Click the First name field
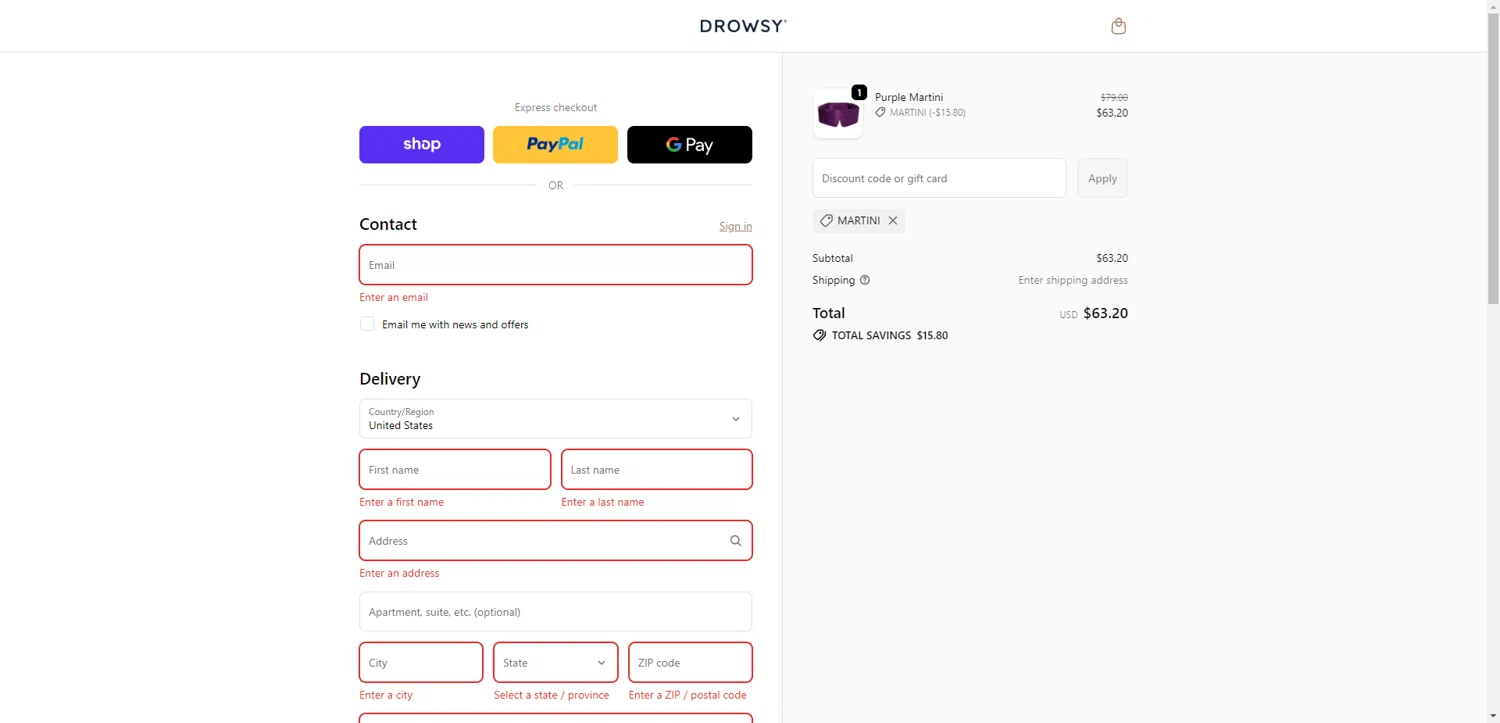 pyautogui.click(x=455, y=470)
